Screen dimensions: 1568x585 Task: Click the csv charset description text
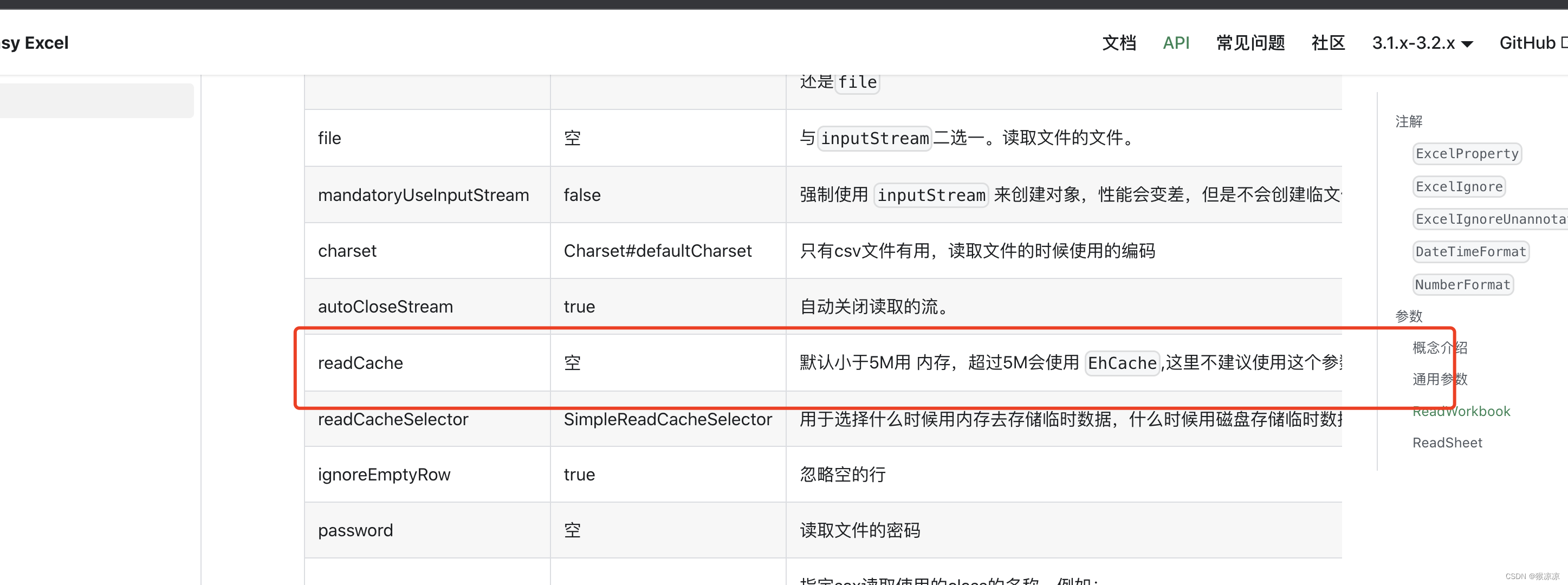(977, 251)
